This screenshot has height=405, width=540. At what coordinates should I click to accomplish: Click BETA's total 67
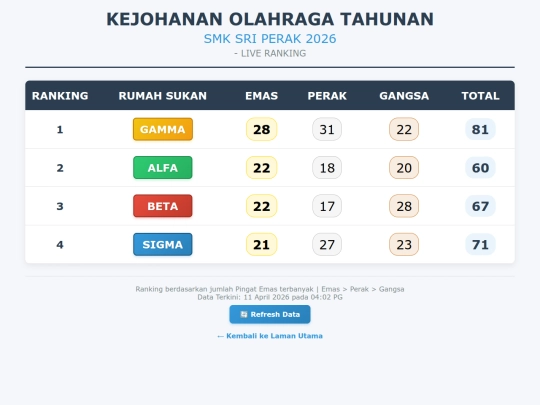coord(480,206)
